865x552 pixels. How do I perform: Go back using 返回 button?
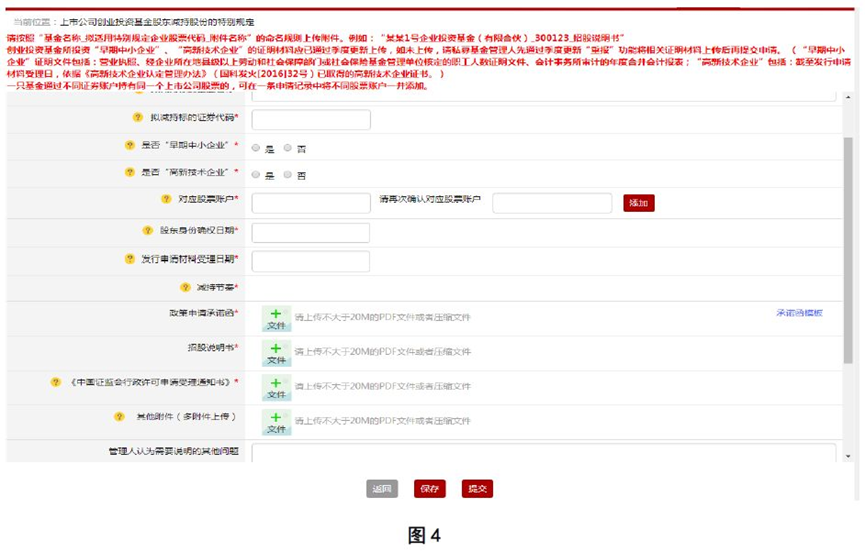point(382,489)
